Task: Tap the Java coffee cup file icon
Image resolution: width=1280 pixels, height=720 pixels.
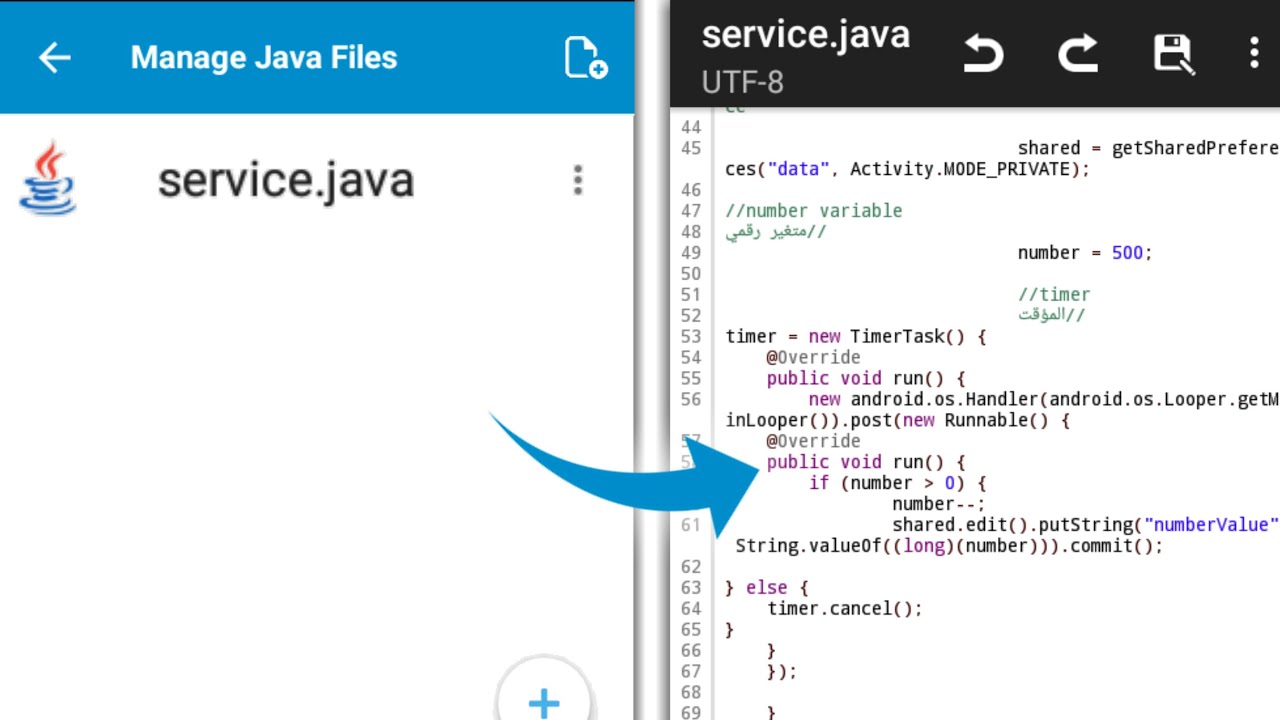Action: click(x=47, y=179)
